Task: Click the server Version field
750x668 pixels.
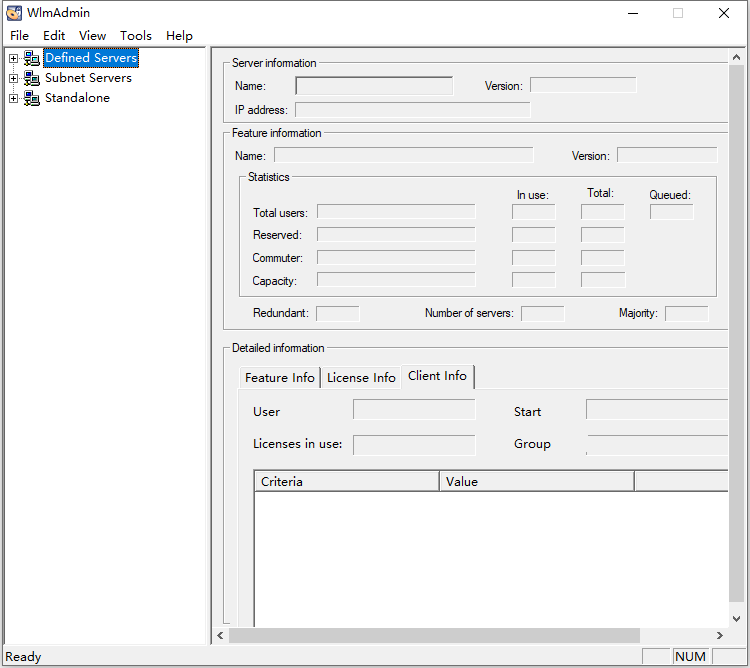Action: tap(583, 85)
